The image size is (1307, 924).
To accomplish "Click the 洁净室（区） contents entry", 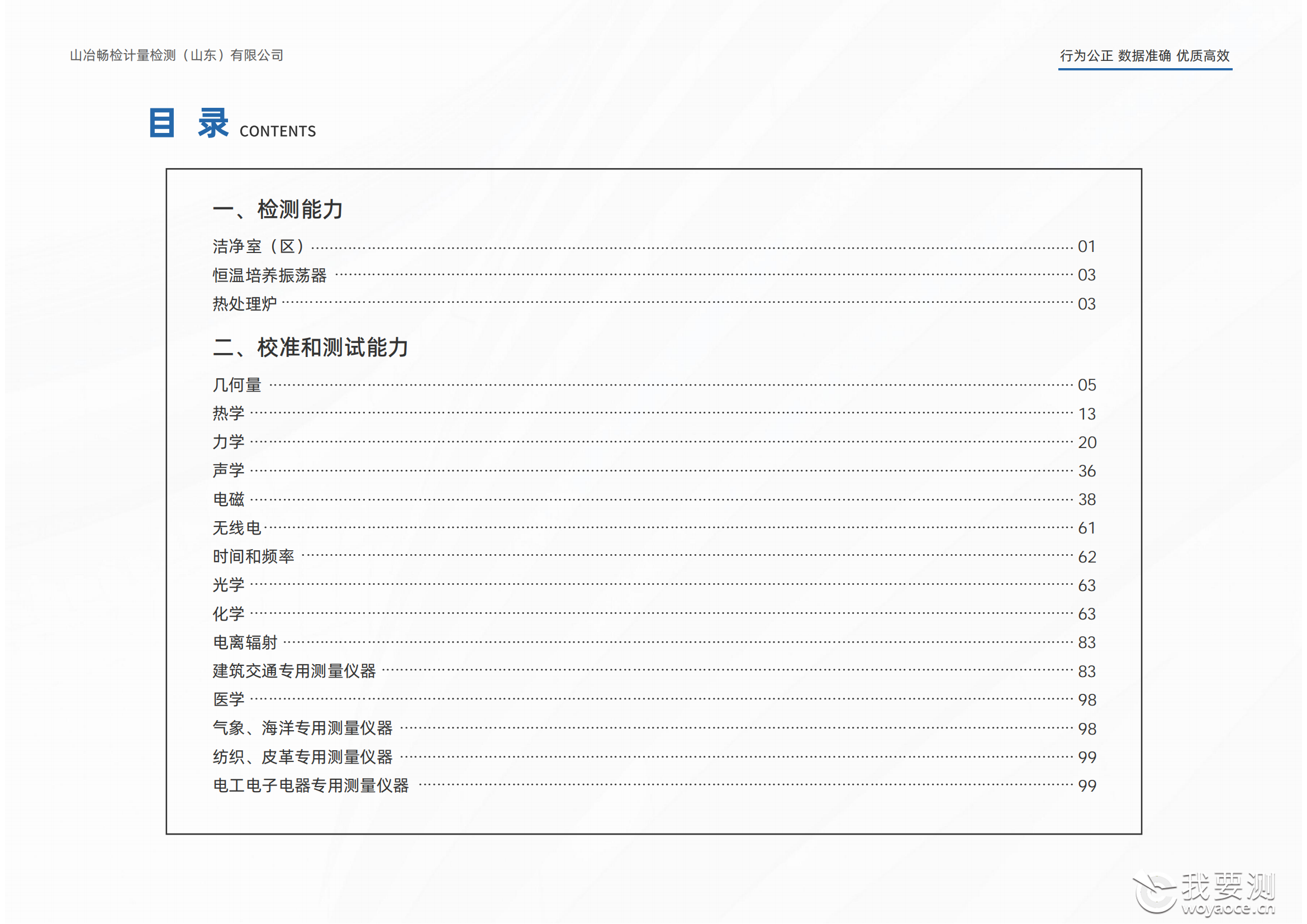I will pyautogui.click(x=654, y=246).
